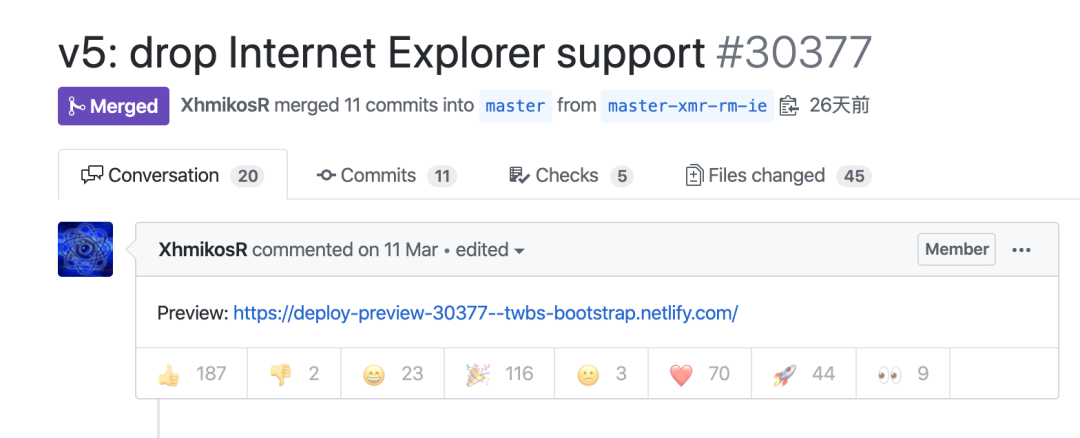Toggle the thumbs down reaction
The image size is (1080, 438).
pyautogui.click(x=294, y=374)
